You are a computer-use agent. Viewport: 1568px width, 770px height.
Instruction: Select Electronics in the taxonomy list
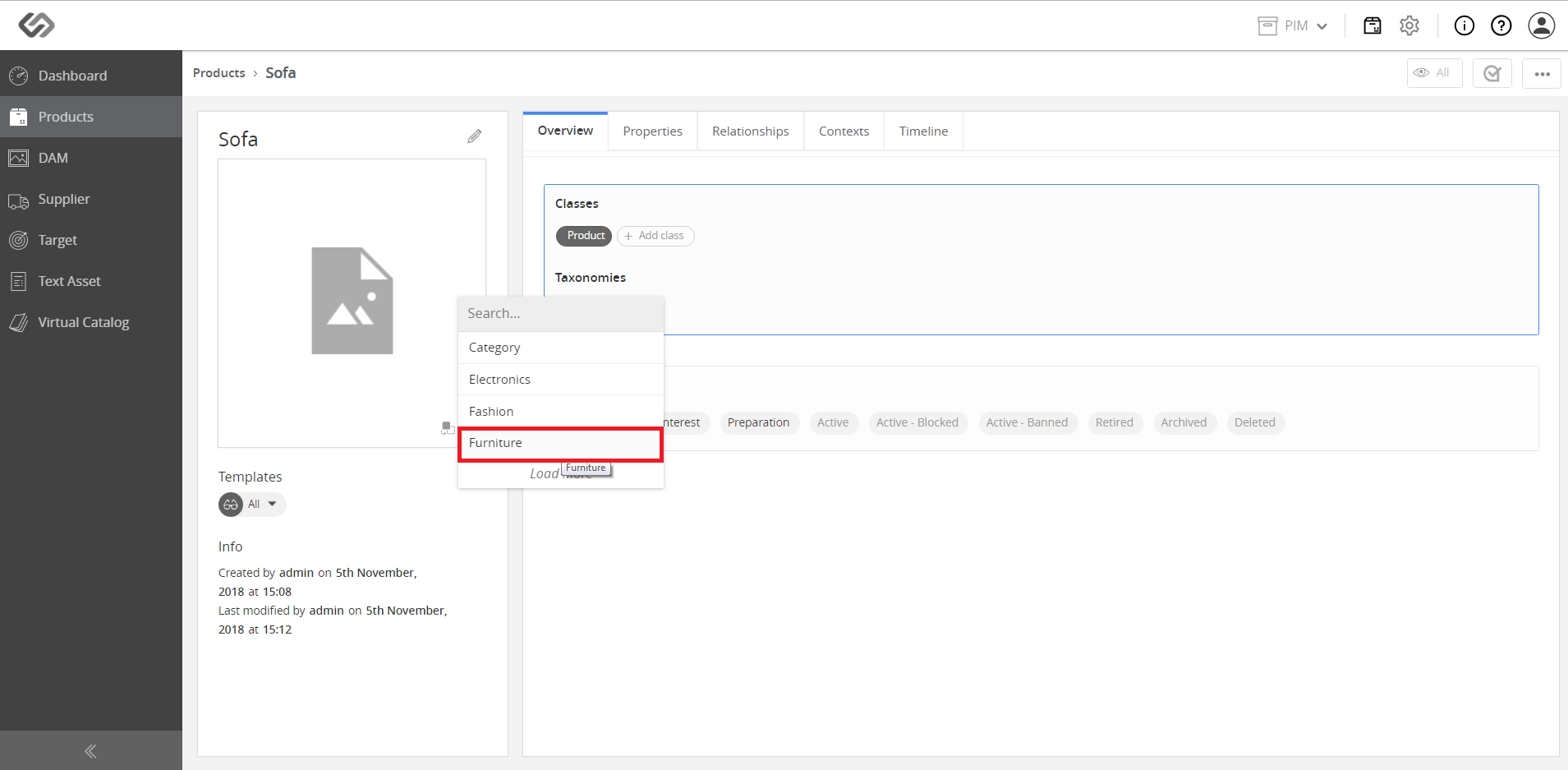click(x=561, y=380)
